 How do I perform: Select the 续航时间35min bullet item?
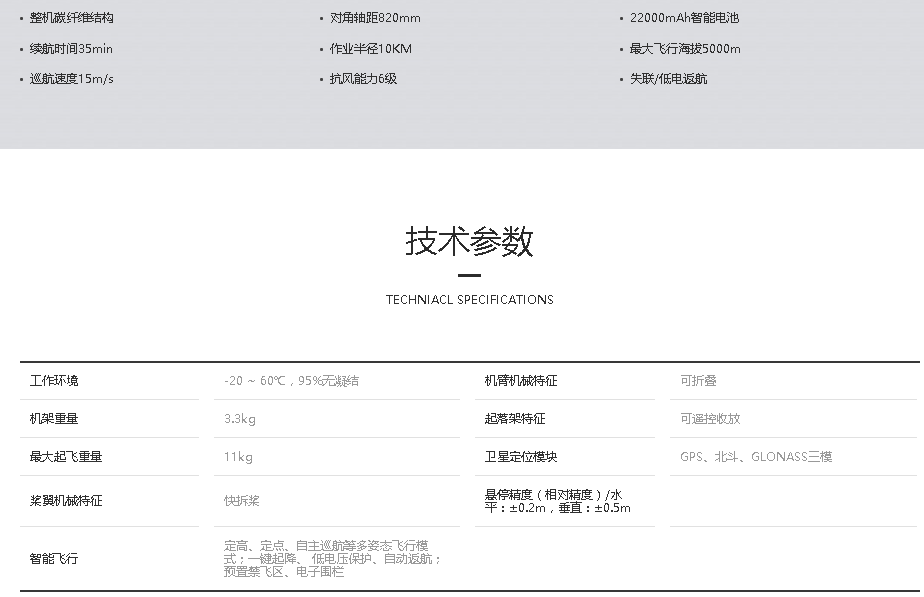71,49
